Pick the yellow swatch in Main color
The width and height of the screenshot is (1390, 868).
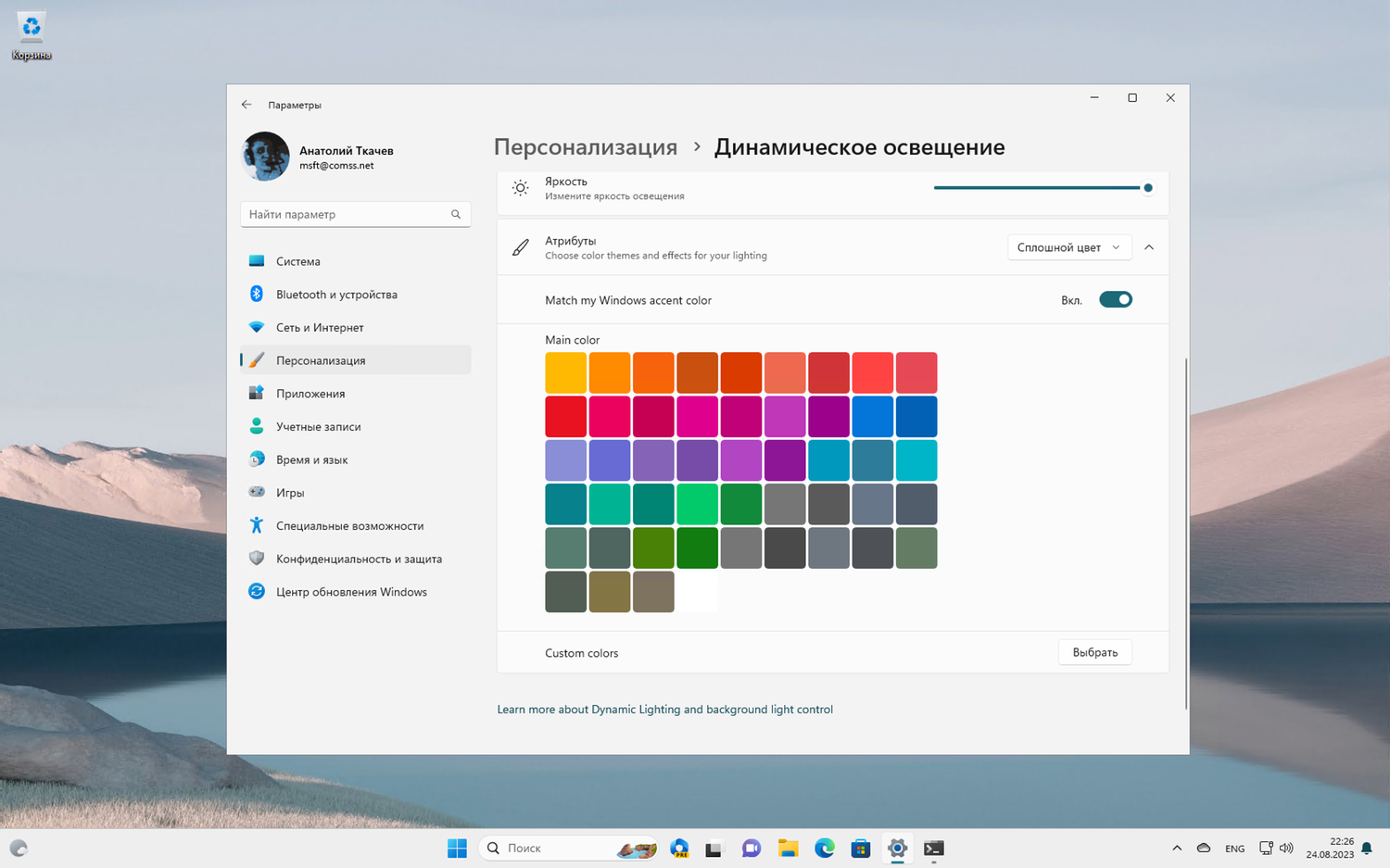566,372
